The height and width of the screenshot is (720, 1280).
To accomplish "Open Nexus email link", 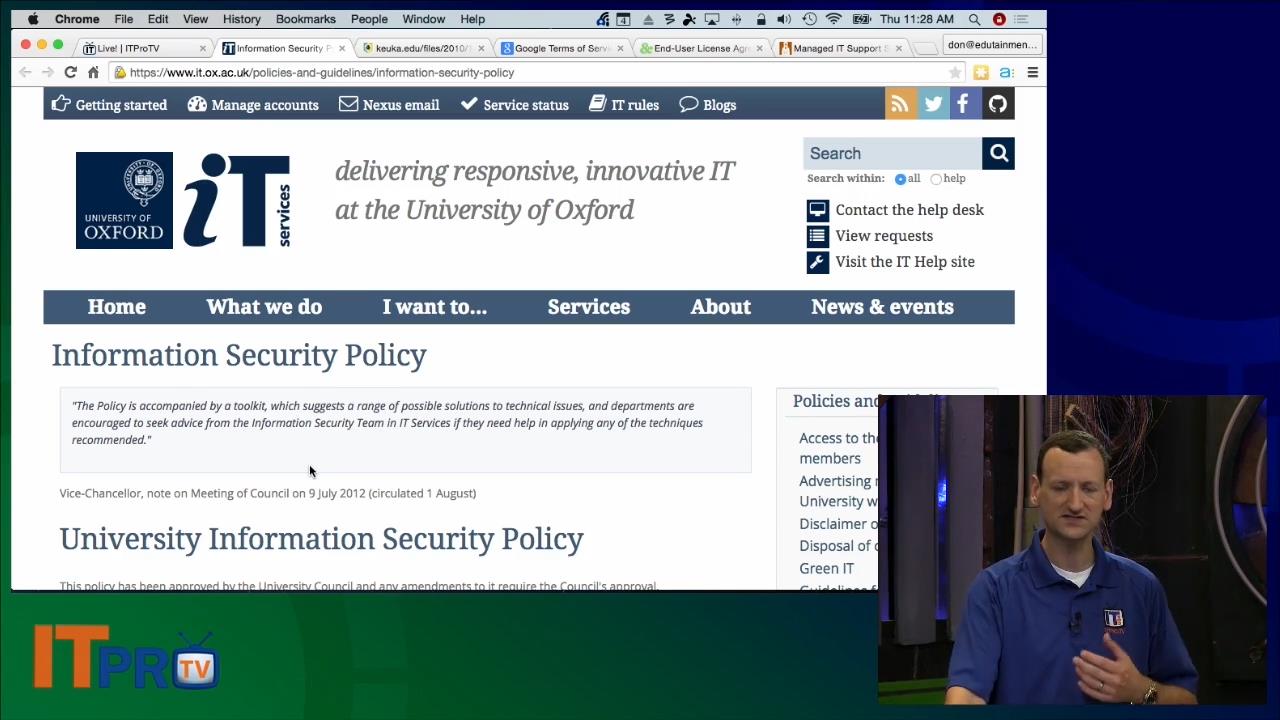I will click(389, 104).
